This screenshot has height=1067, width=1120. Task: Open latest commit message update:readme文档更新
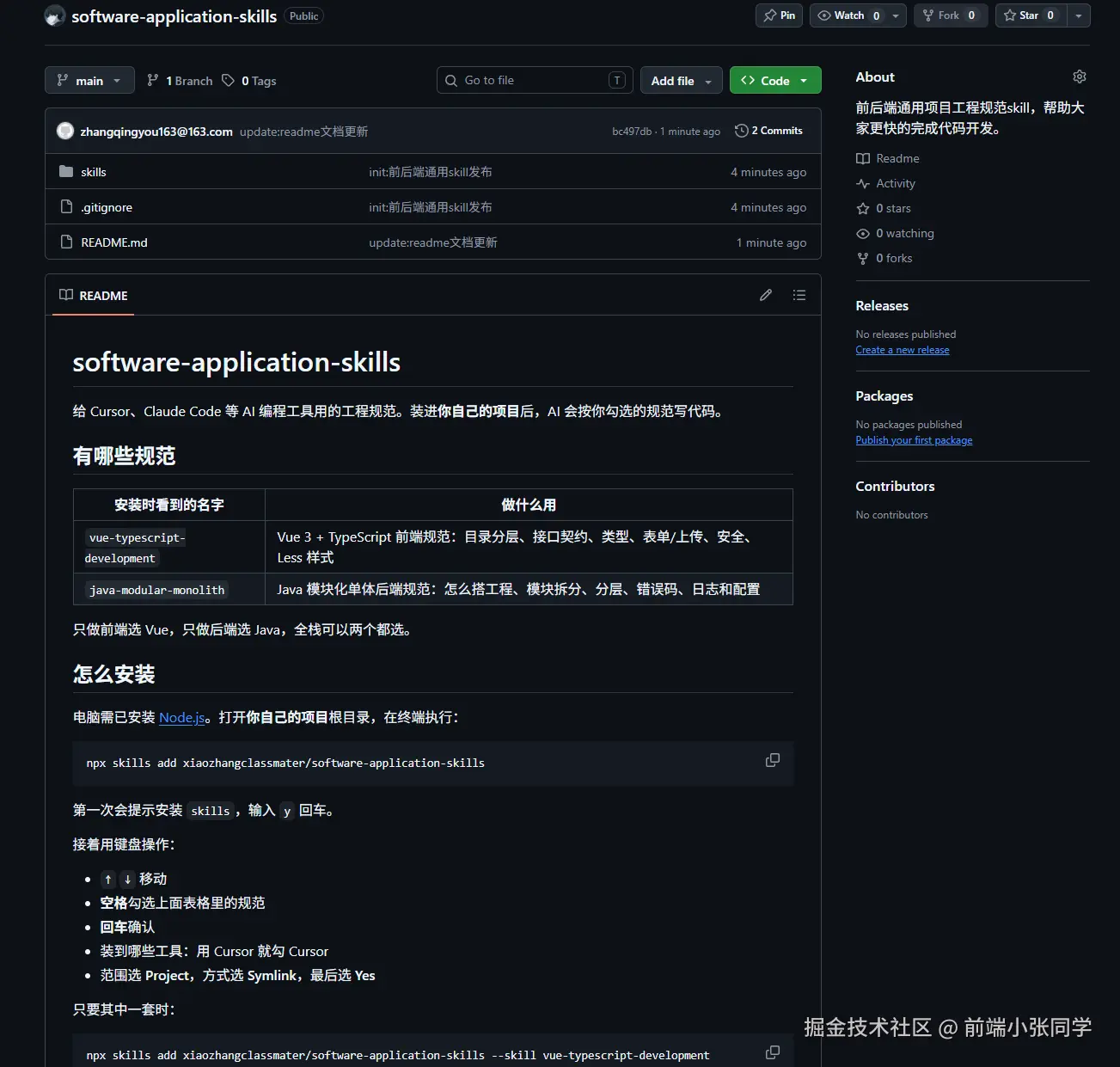(x=303, y=132)
